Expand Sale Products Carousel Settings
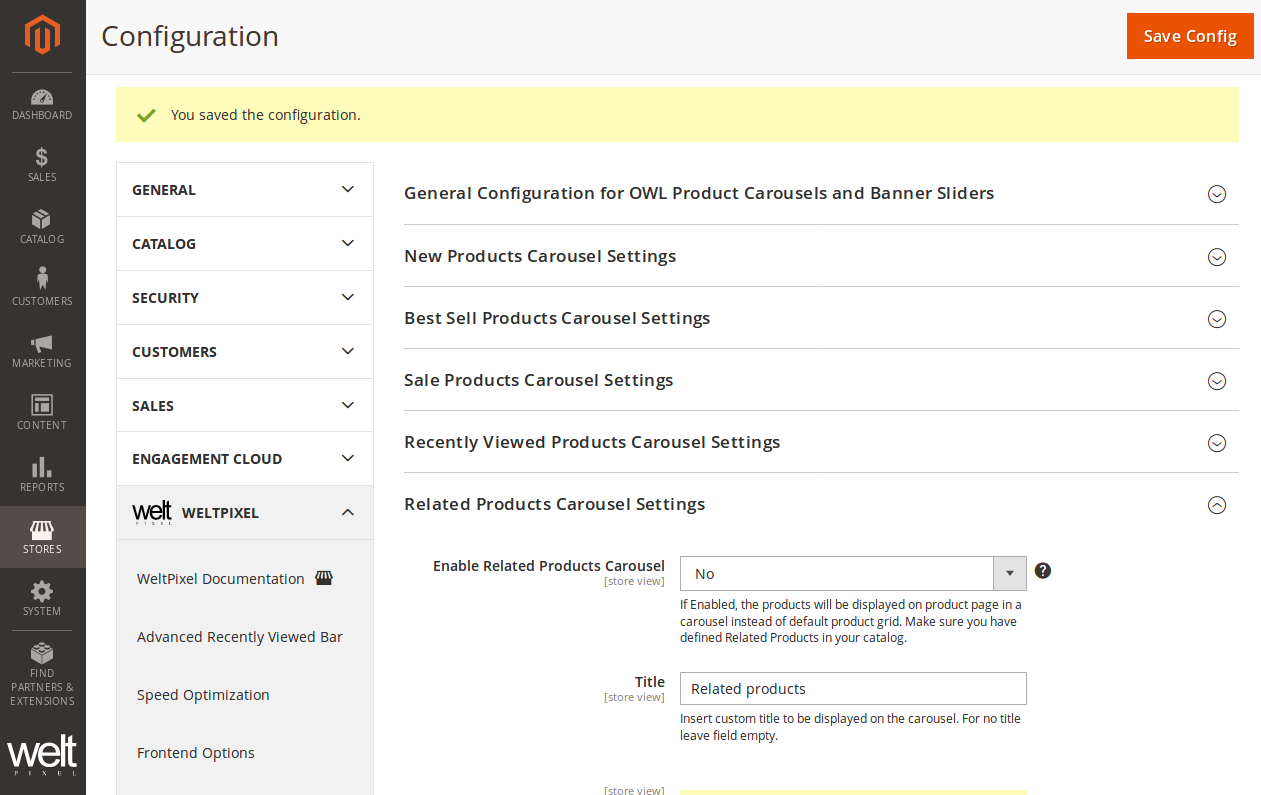This screenshot has width=1261, height=795. pos(821,380)
